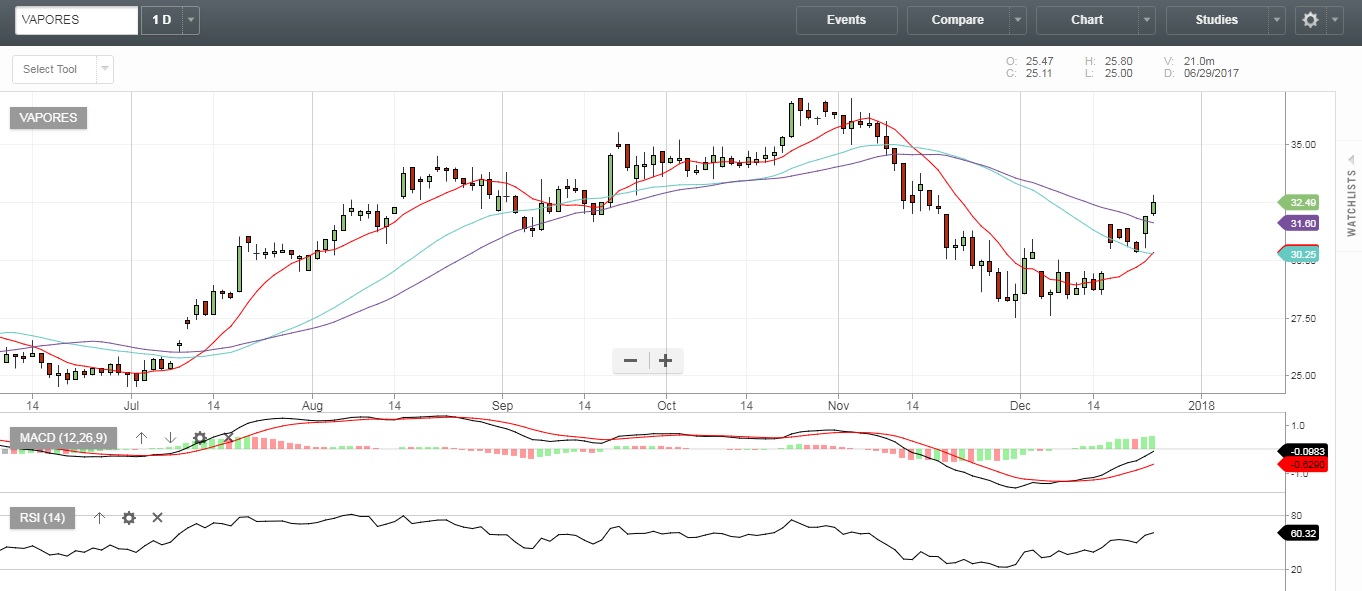Click the VAPORES symbol input field

76,20
